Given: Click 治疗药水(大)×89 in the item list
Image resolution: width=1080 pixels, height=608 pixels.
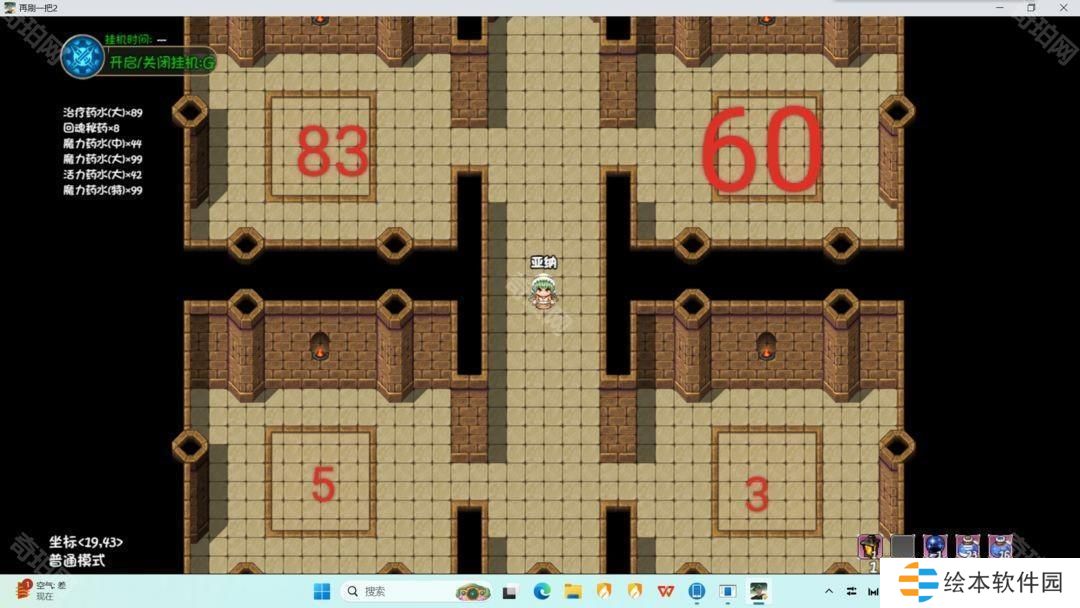Looking at the screenshot, I should pos(102,113).
